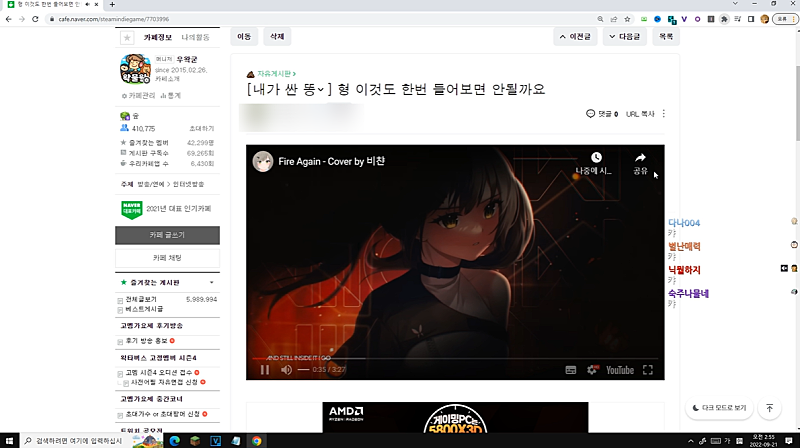
Task: Click the 카페 채팅 button
Action: [x=167, y=258]
